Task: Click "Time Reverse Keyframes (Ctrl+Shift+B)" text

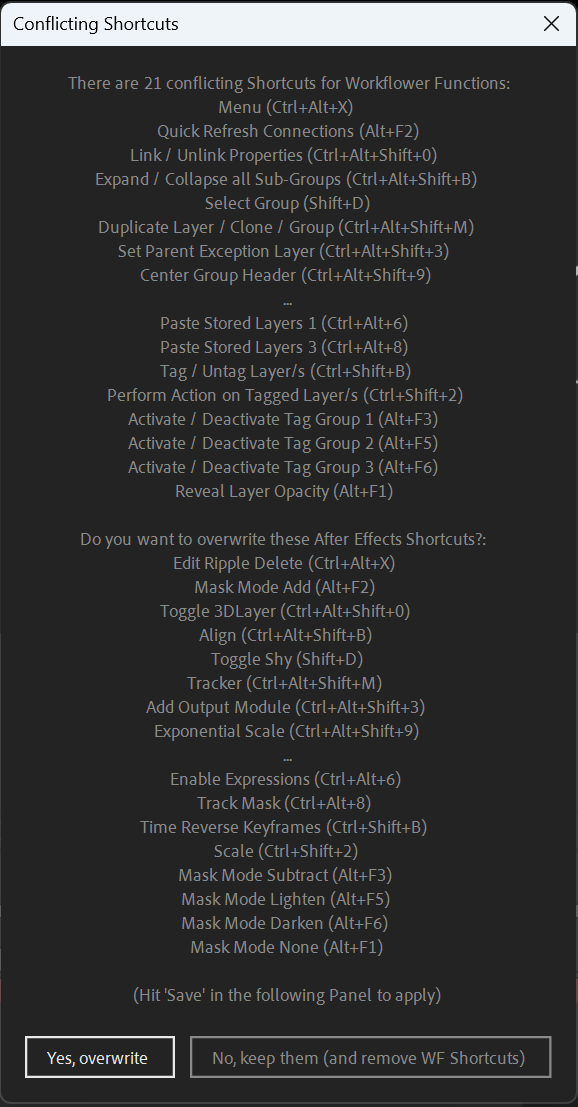Action: pos(283,827)
